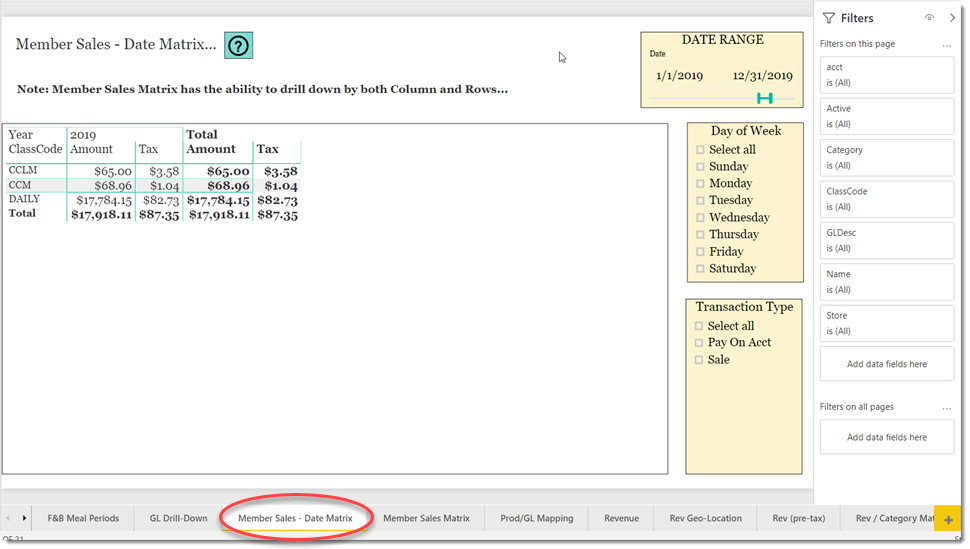970x549 pixels.
Task: Check Select all in Day of Week
Action: coord(700,149)
